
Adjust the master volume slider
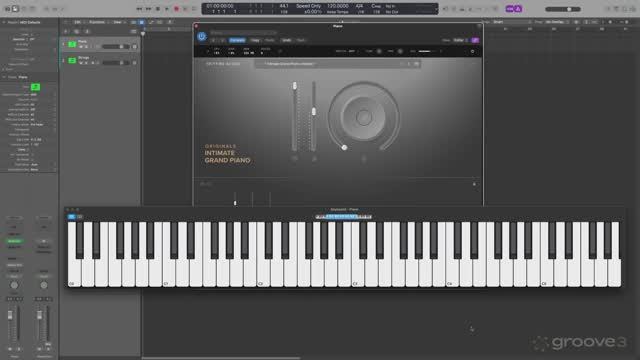pyautogui.click(x=563, y=9)
